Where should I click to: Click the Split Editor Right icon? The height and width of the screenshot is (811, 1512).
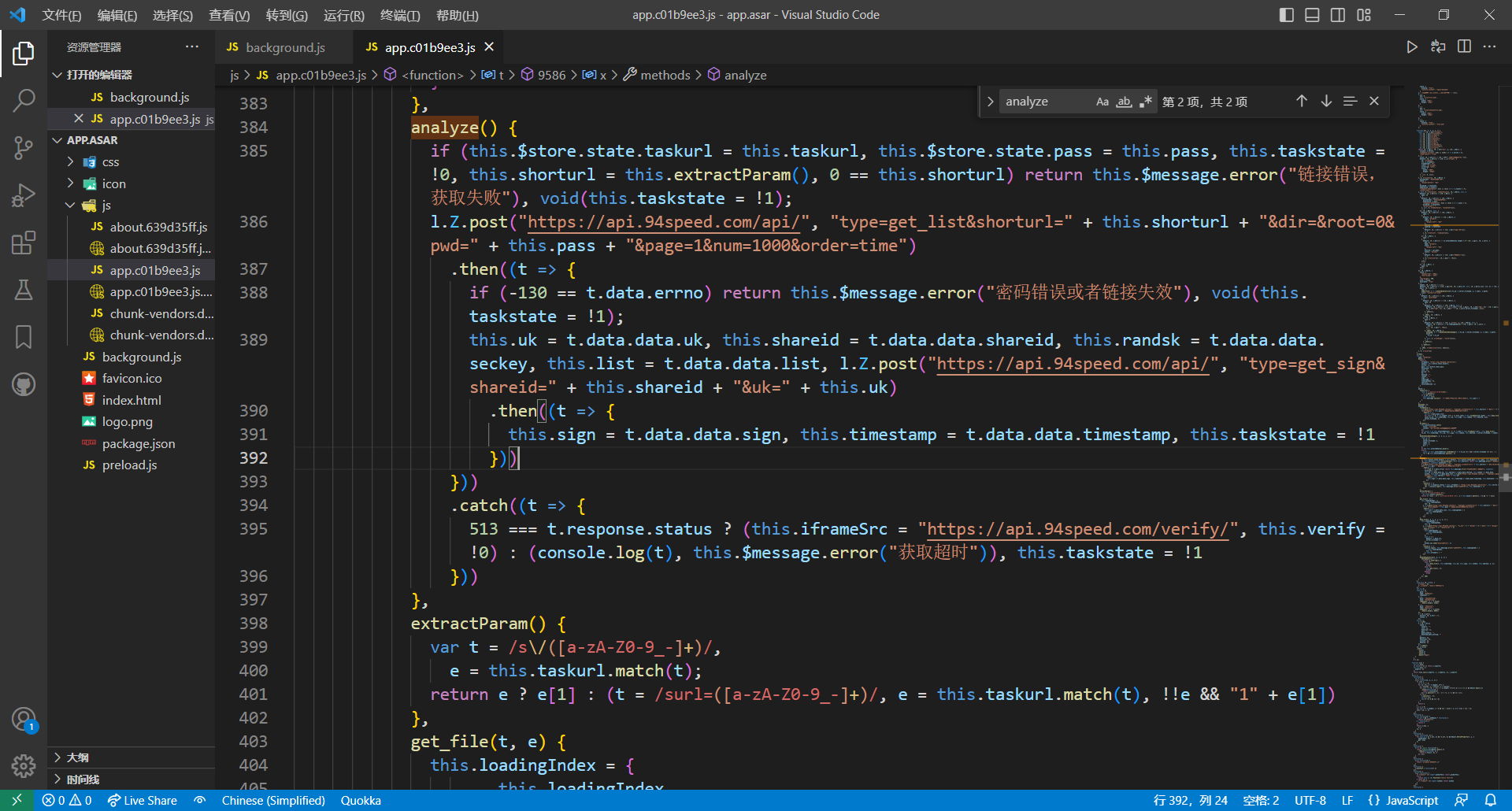(x=1464, y=47)
